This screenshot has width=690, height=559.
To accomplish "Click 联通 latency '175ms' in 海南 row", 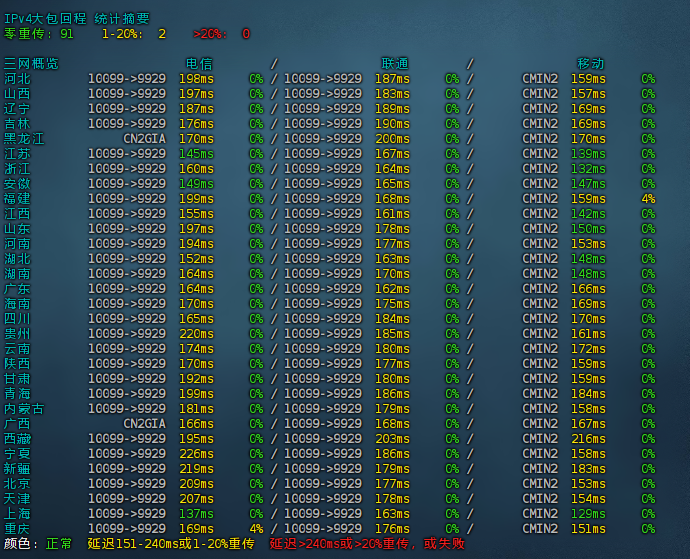I will [392, 304].
